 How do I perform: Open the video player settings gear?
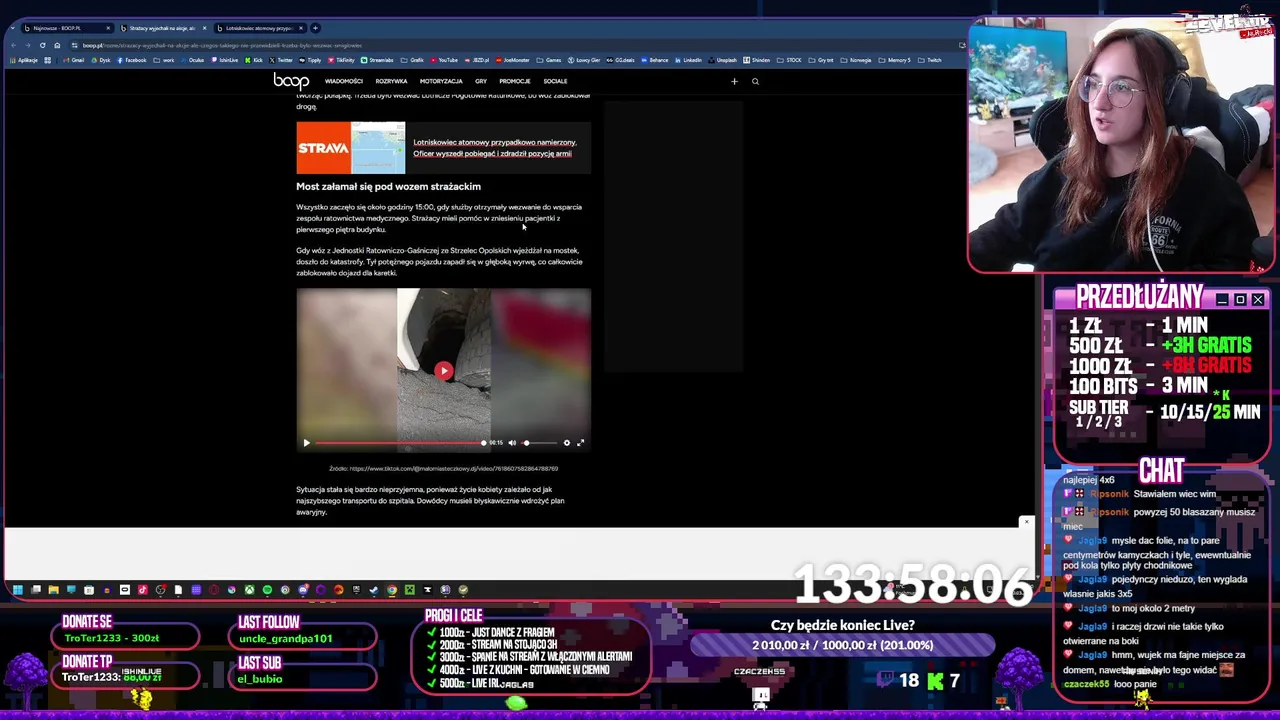[x=566, y=443]
